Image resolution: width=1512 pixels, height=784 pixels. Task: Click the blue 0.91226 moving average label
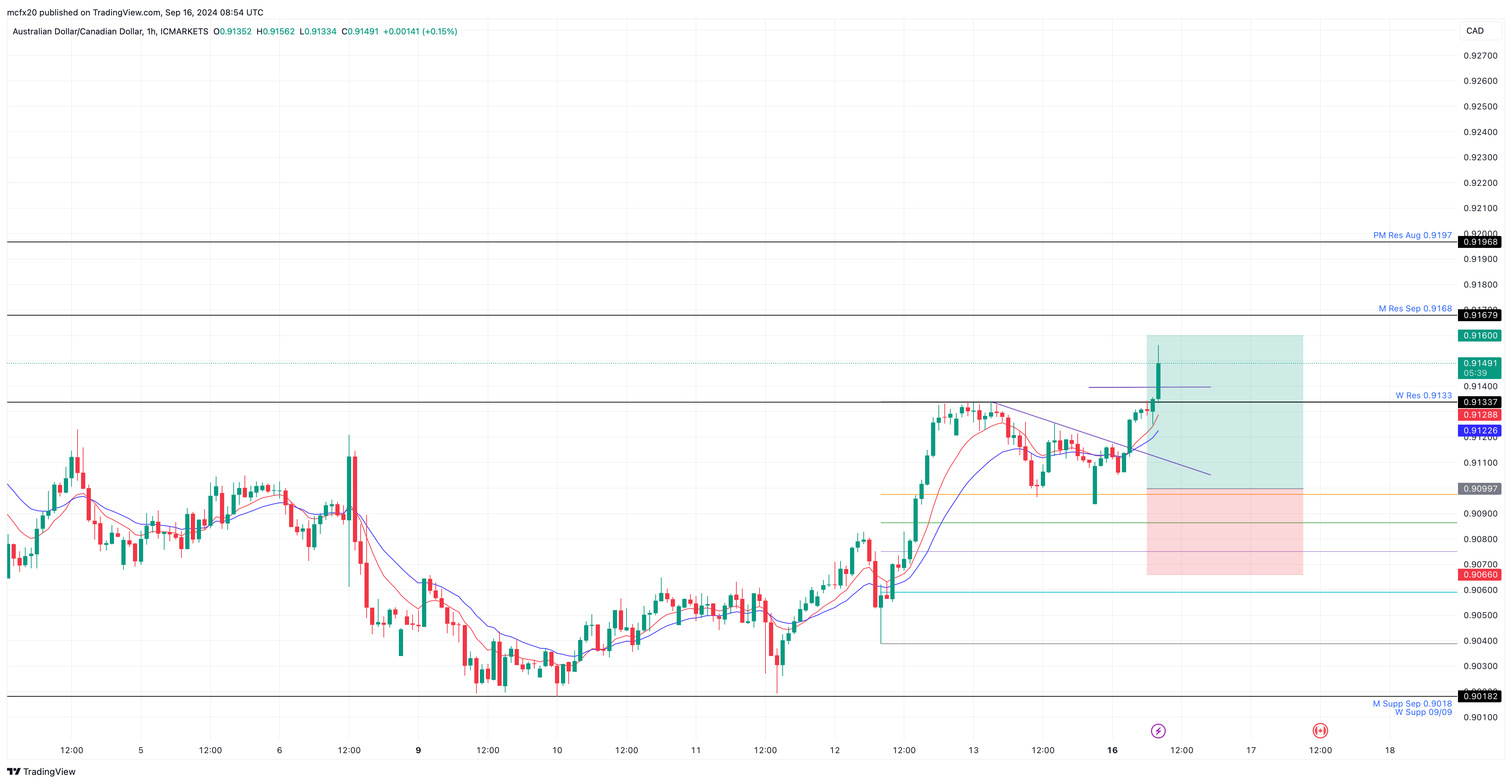pos(1479,430)
